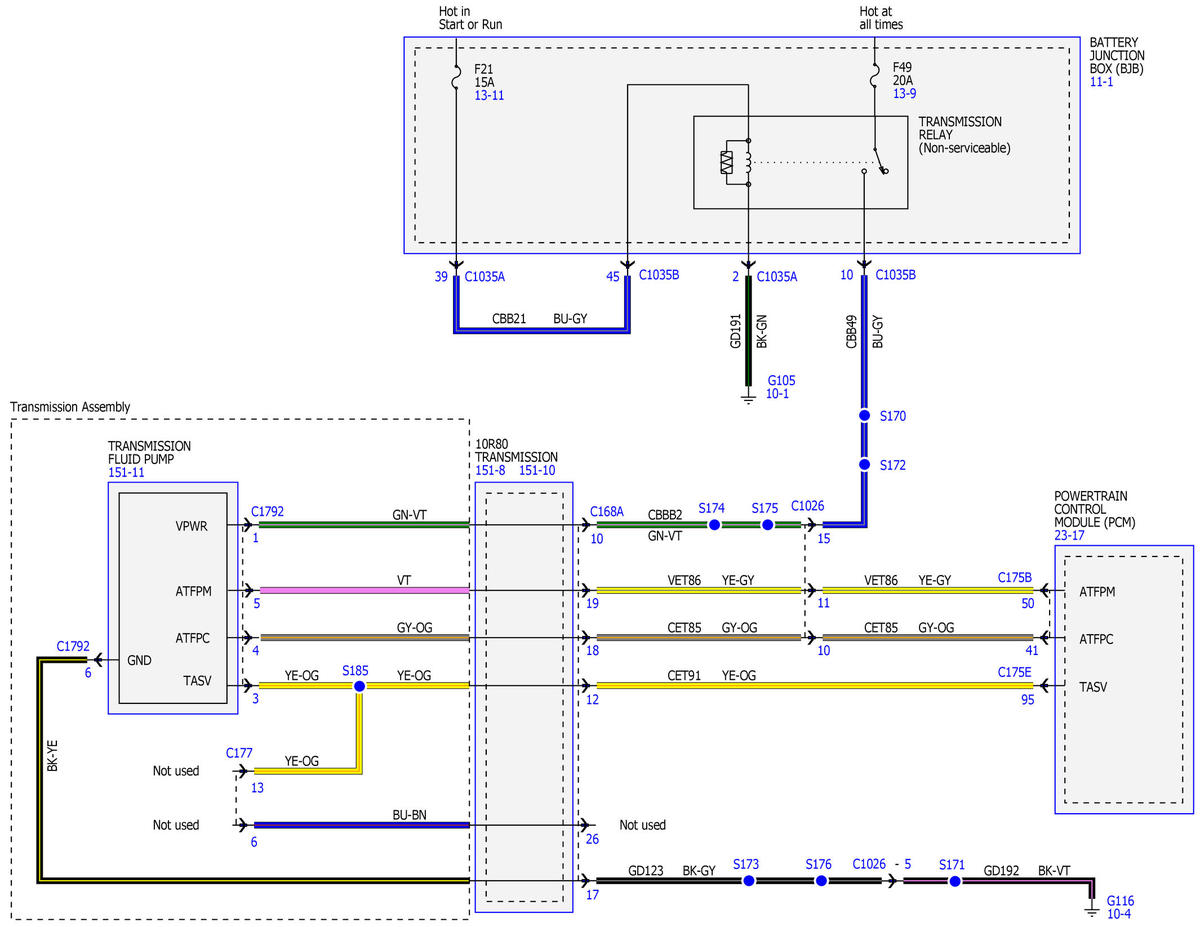This screenshot has height=927, width=1200.
Task: Select the S170 splice dot
Action: [x=865, y=415]
